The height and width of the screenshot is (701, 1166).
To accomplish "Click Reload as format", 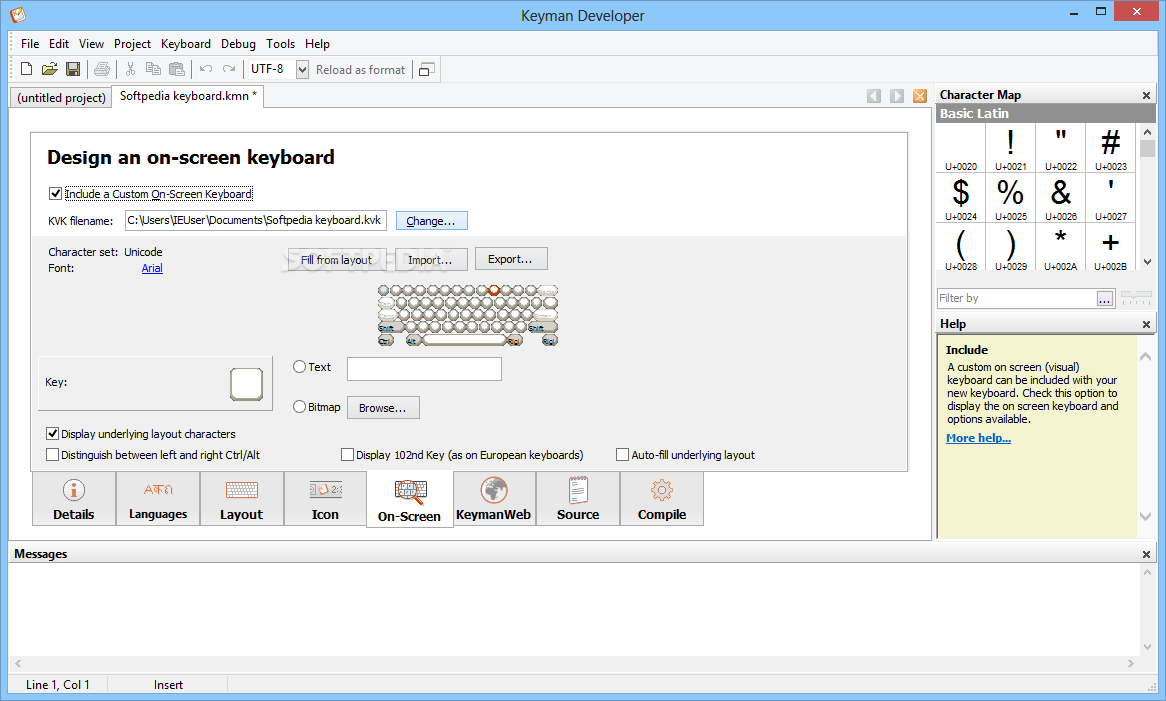I will click(360, 70).
